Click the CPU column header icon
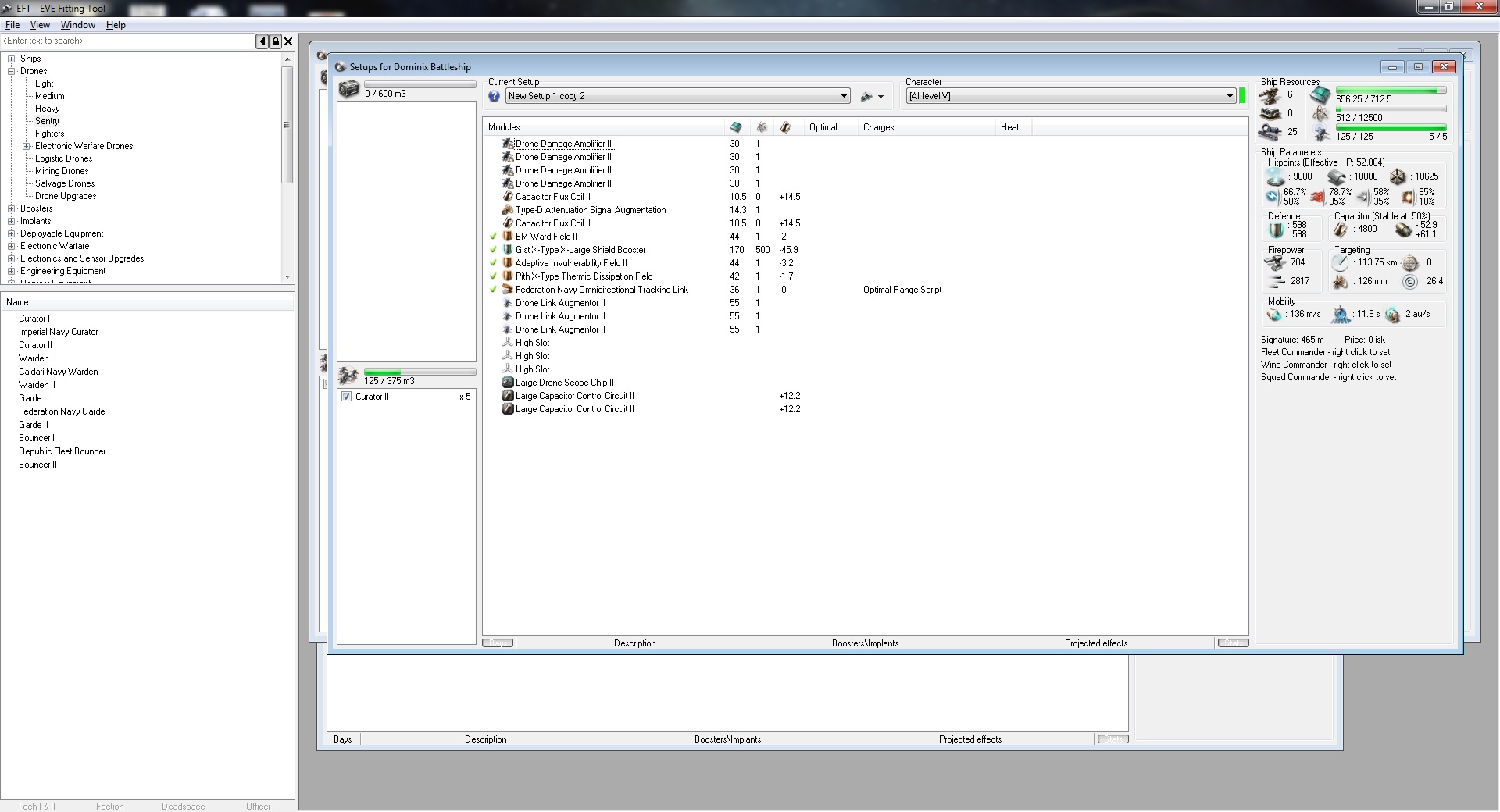 [x=735, y=127]
